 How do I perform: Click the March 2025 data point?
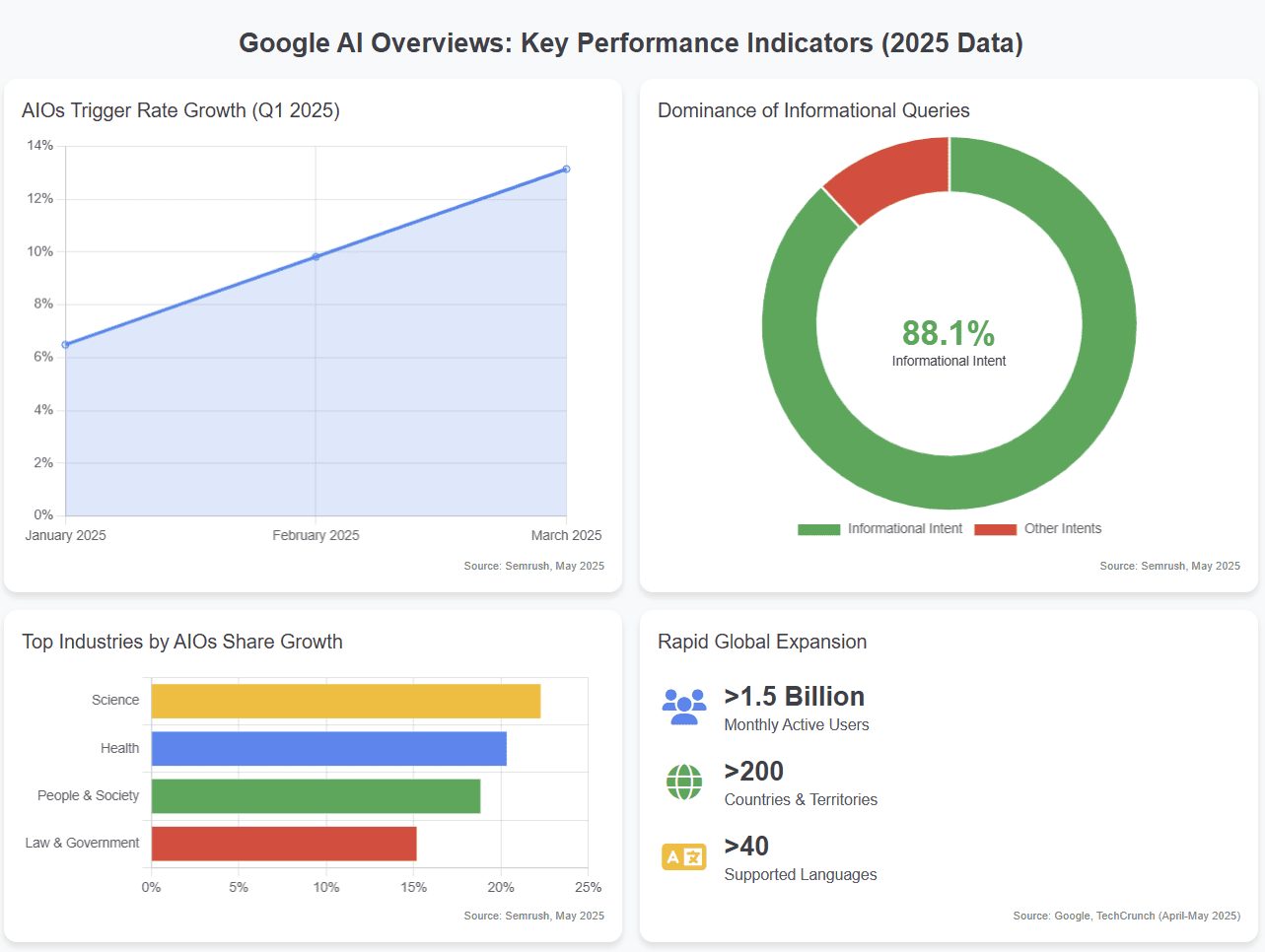[x=566, y=170]
